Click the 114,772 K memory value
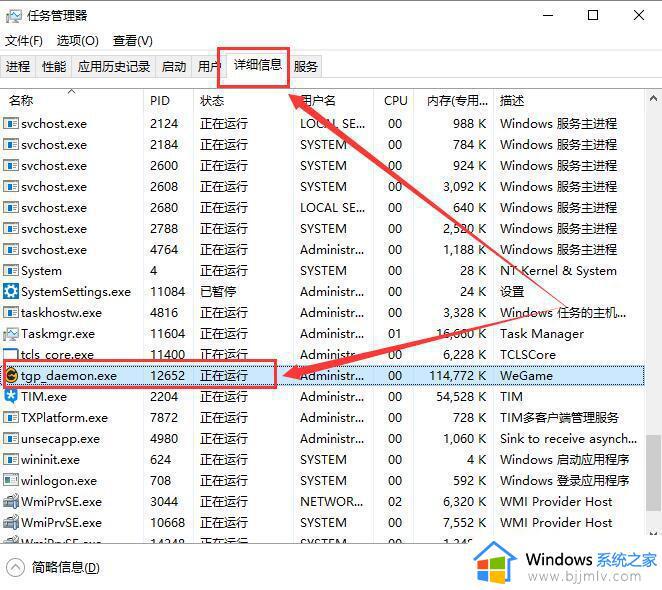662x590 pixels. pyautogui.click(x=458, y=375)
